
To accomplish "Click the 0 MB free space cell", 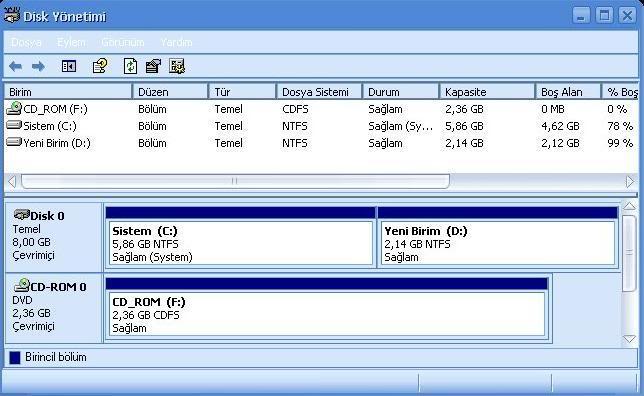I will coord(552,109).
